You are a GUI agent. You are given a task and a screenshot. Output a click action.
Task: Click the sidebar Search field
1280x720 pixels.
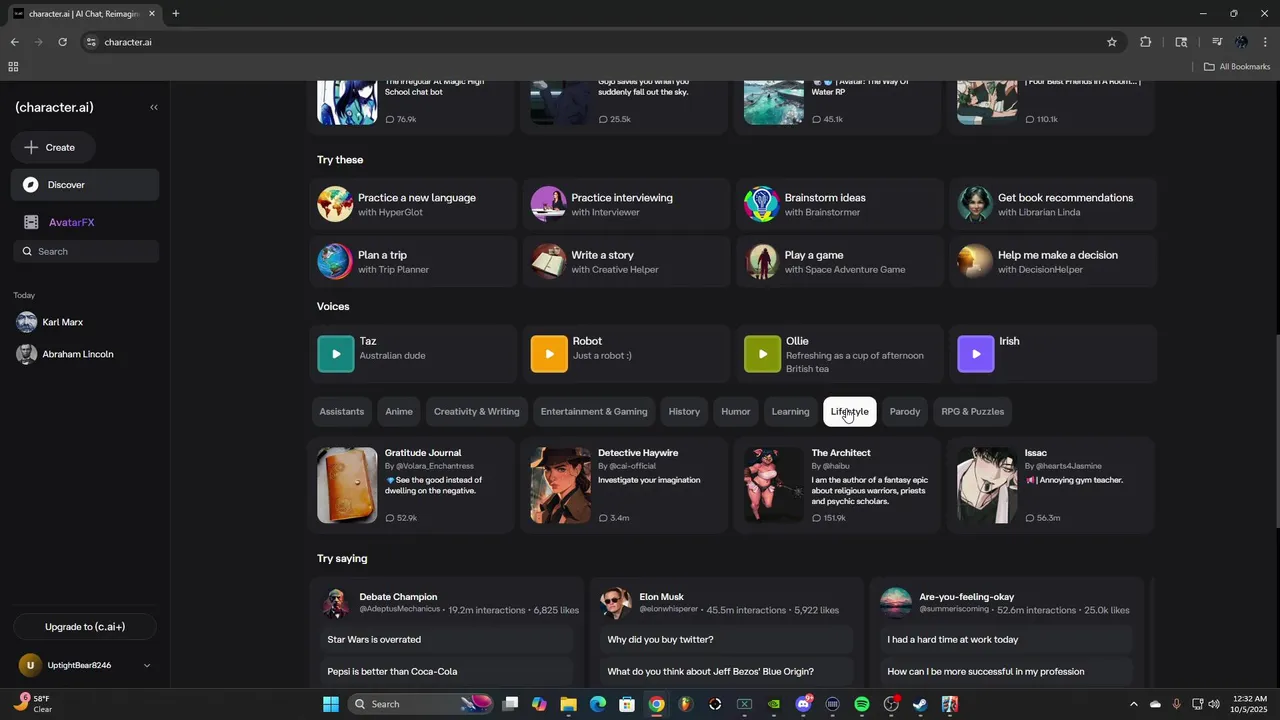click(85, 251)
